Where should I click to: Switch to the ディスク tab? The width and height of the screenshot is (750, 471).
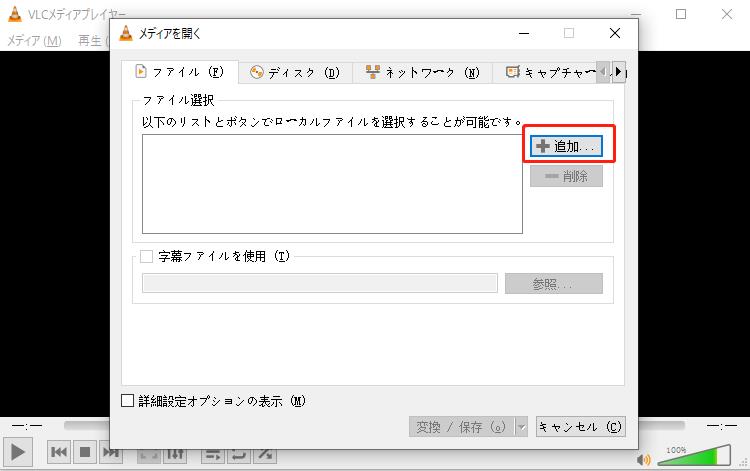(295, 73)
